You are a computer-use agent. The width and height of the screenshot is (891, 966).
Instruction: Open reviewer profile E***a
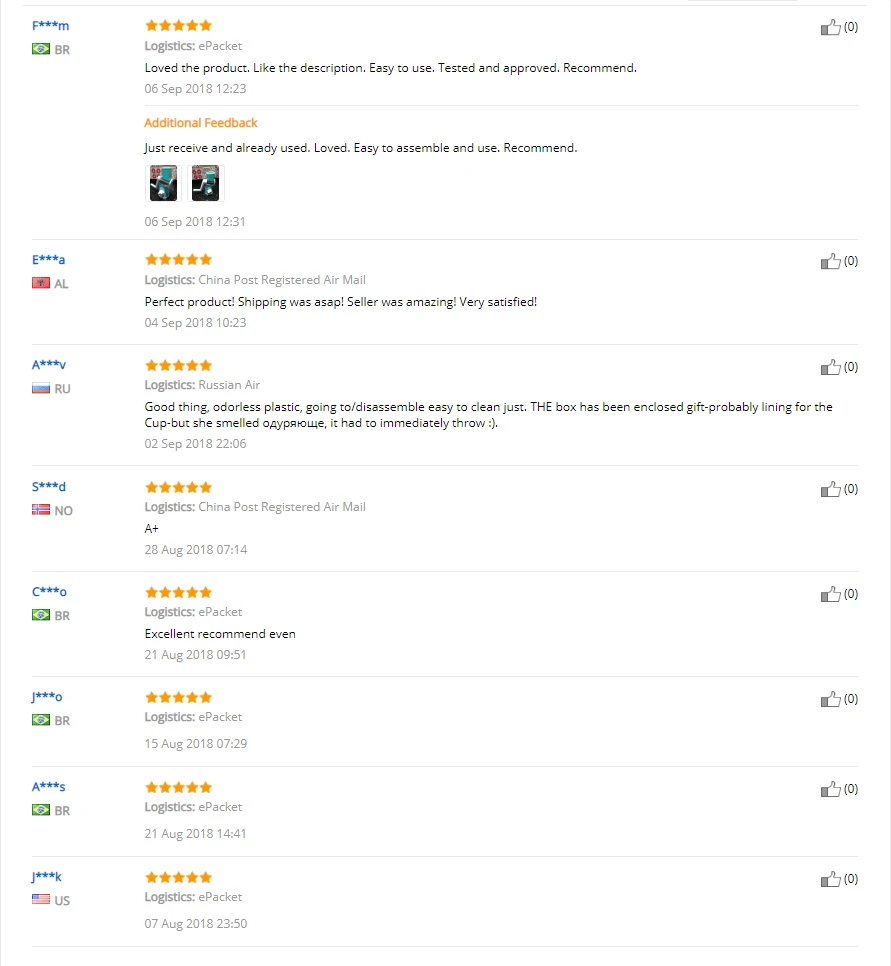click(x=48, y=259)
